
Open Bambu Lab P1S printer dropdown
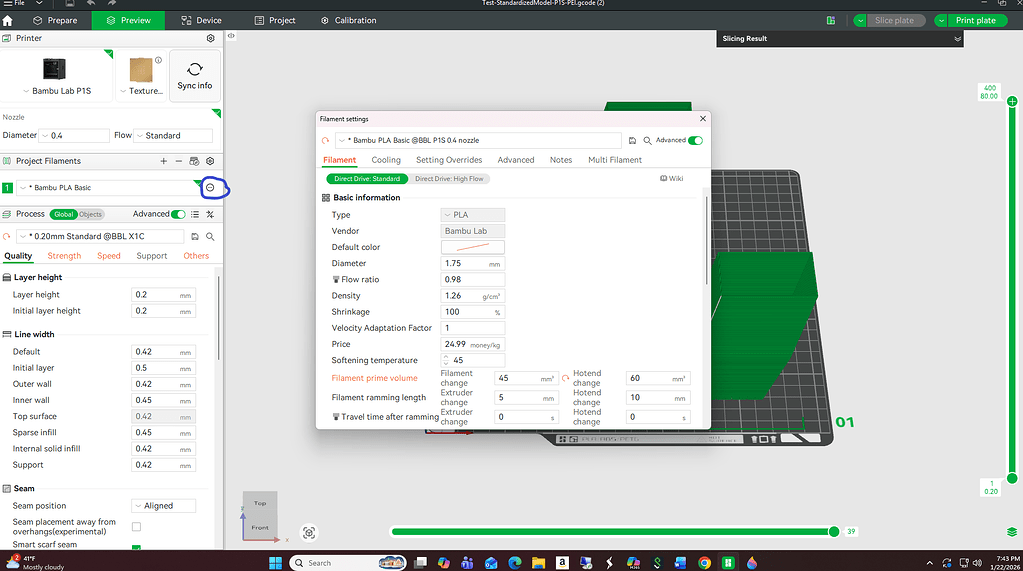click(x=57, y=91)
